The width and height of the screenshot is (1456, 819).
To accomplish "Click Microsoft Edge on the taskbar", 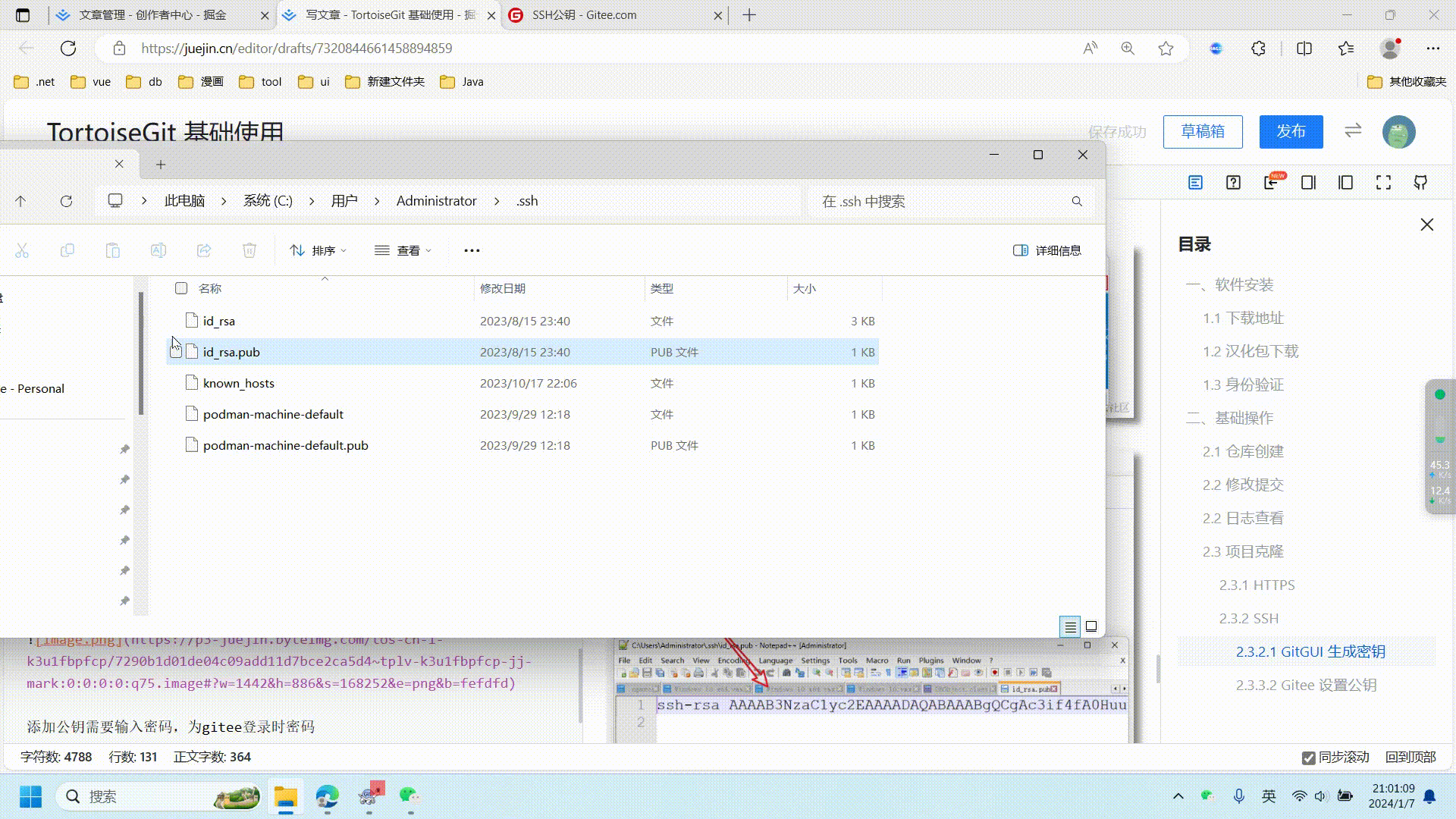I will click(x=328, y=796).
